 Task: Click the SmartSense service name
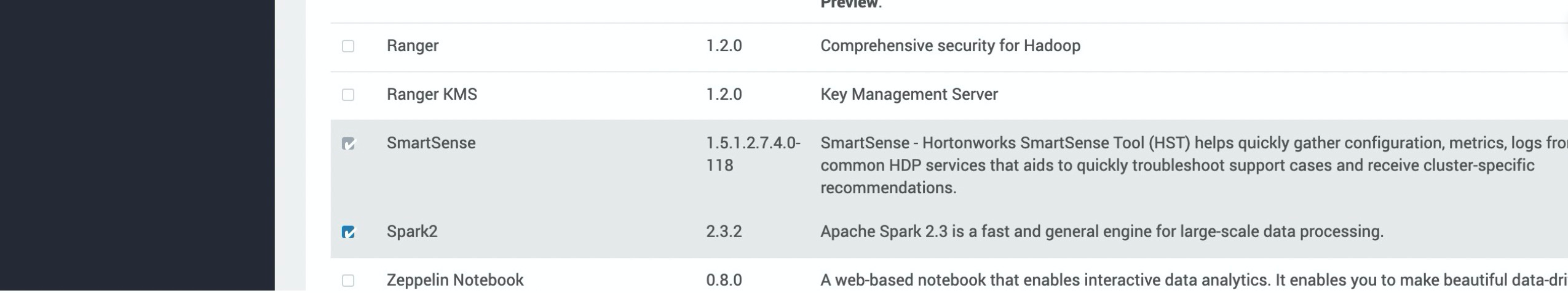(430, 143)
